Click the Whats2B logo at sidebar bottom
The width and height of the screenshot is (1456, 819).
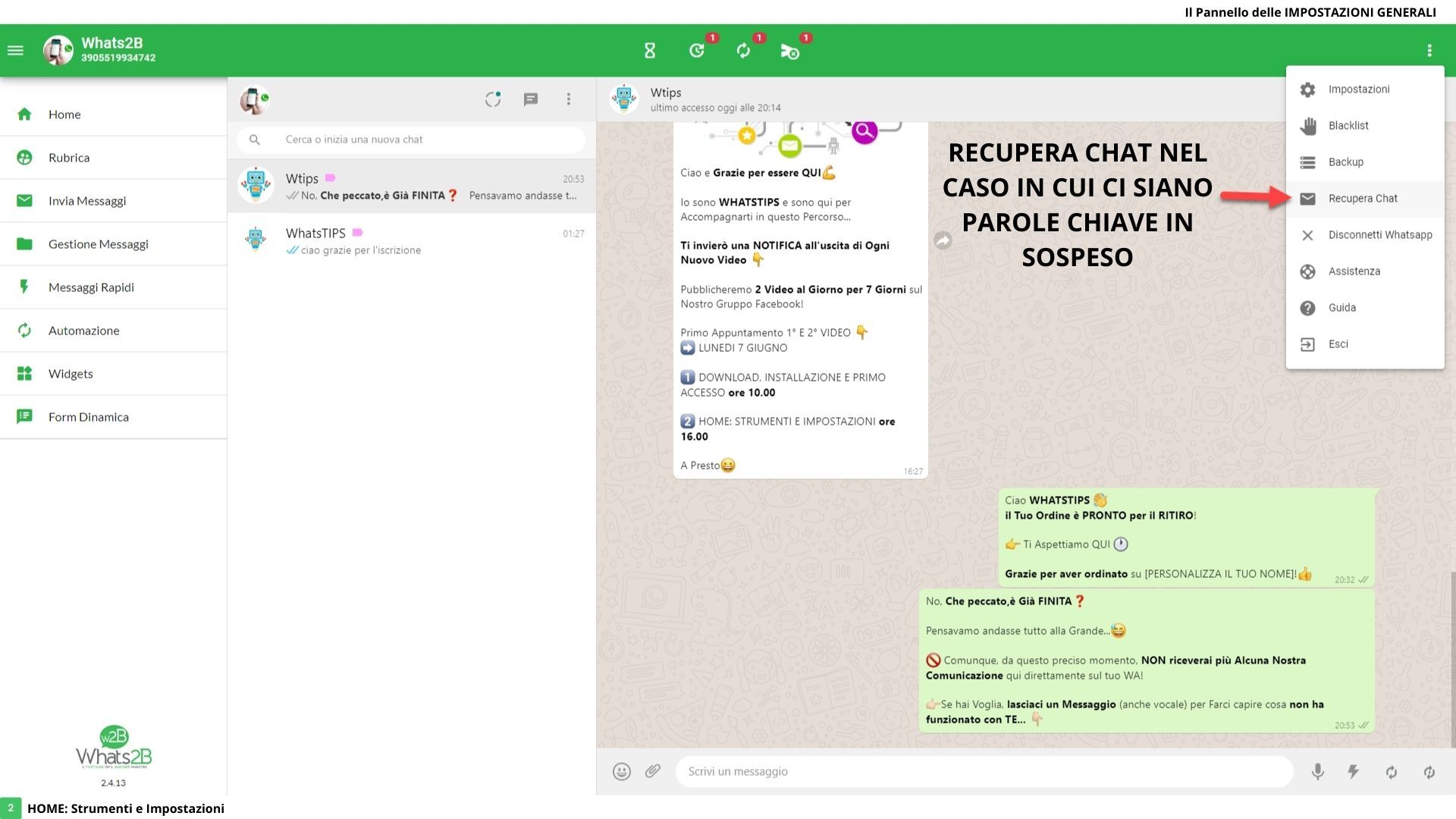[114, 748]
